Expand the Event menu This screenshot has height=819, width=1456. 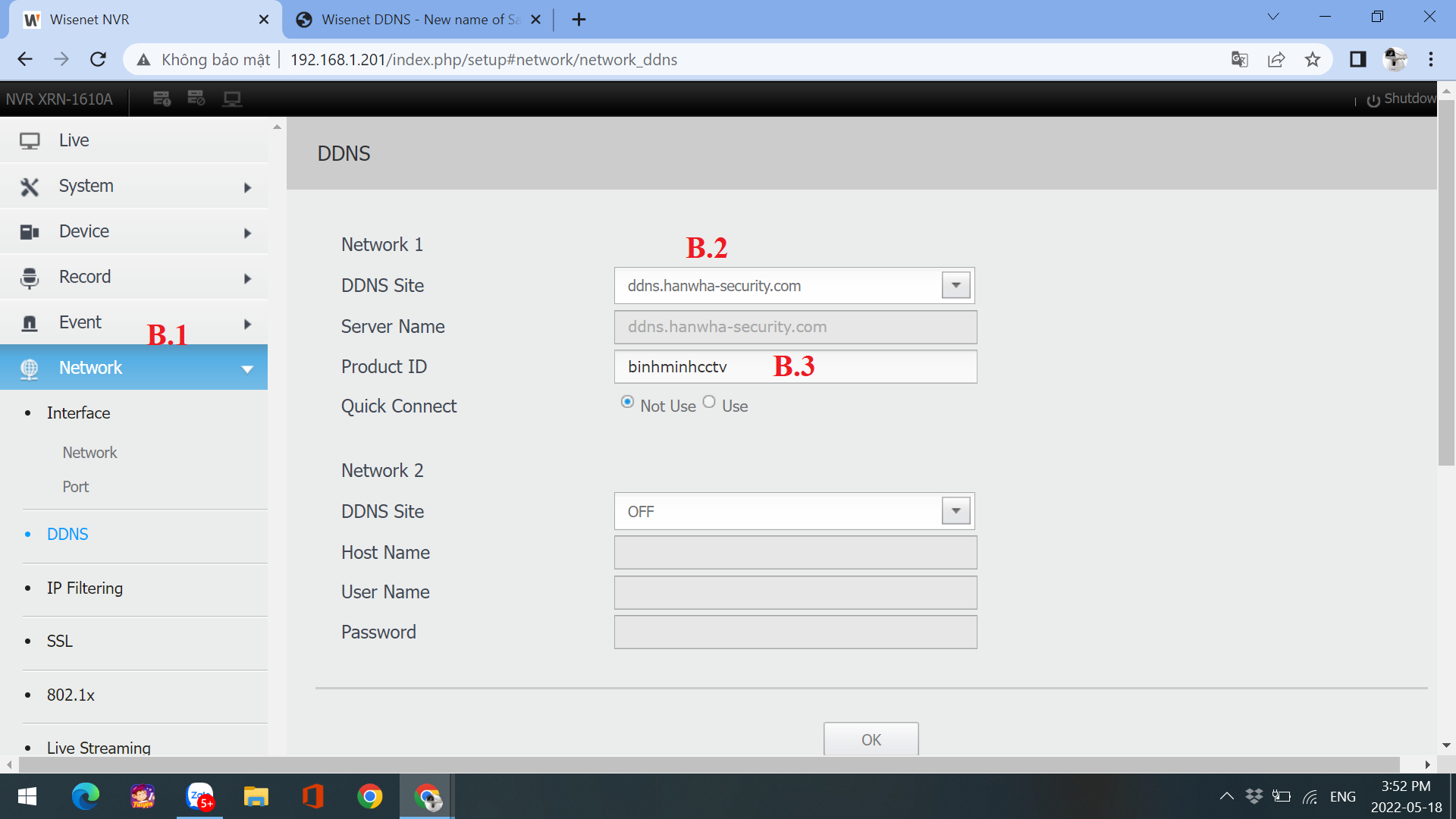[133, 322]
